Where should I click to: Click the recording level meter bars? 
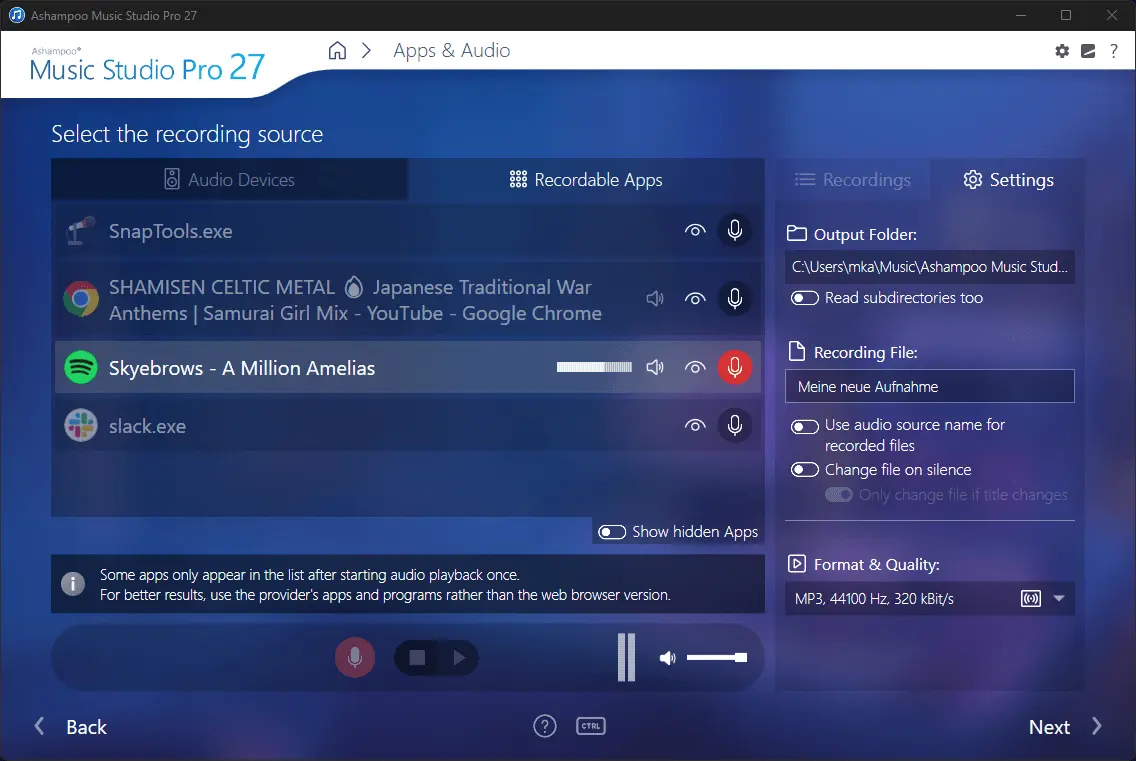(x=626, y=657)
